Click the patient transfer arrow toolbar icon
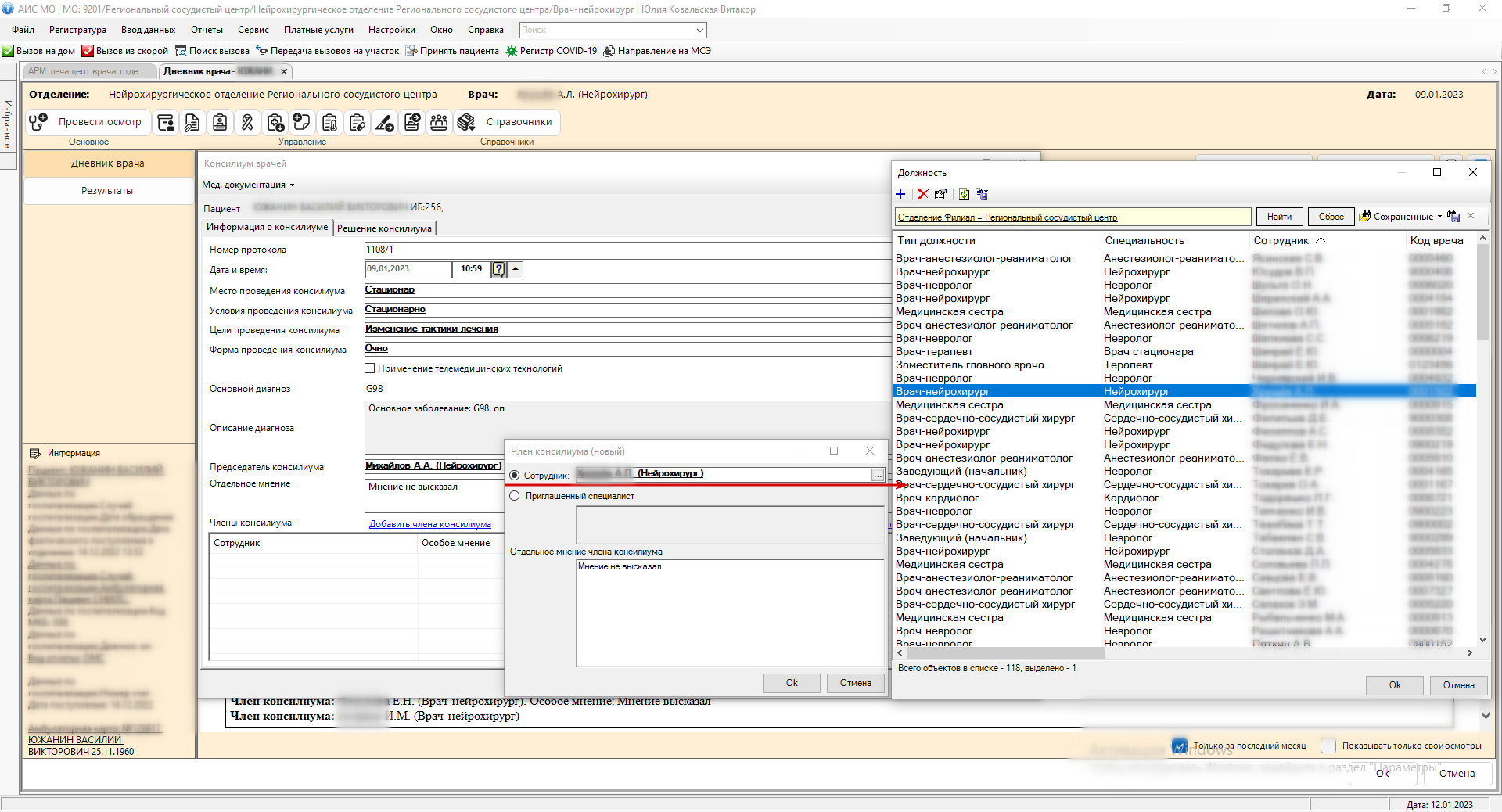 411,122
